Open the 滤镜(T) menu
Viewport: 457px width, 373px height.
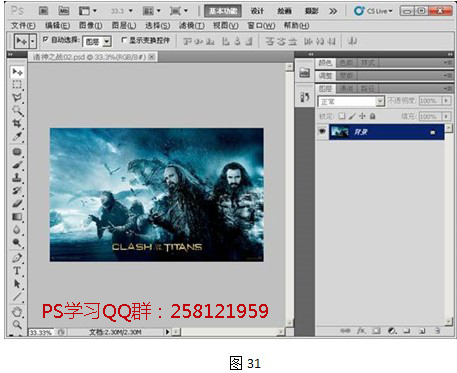tap(191, 25)
